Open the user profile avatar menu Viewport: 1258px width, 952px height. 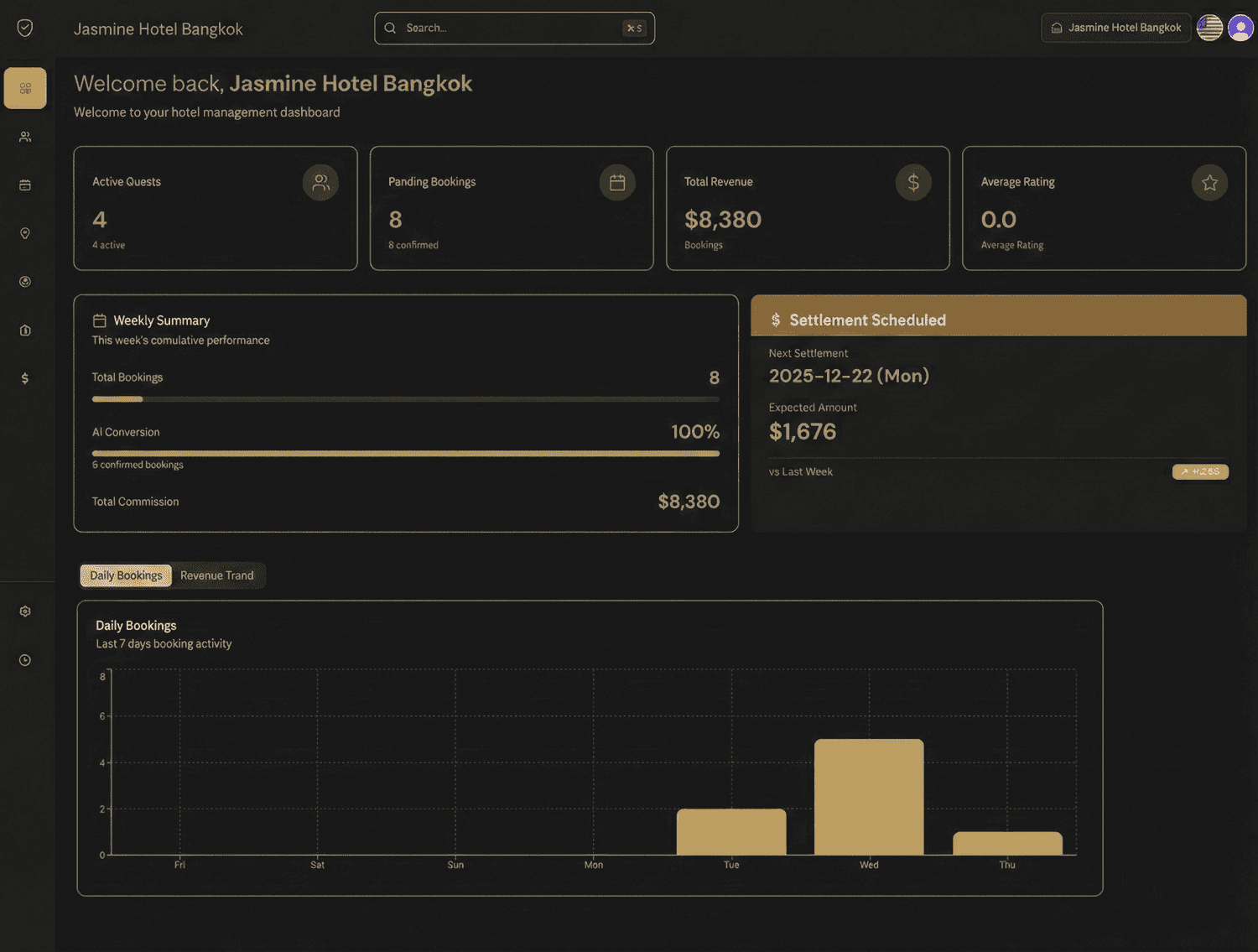click(x=1240, y=27)
